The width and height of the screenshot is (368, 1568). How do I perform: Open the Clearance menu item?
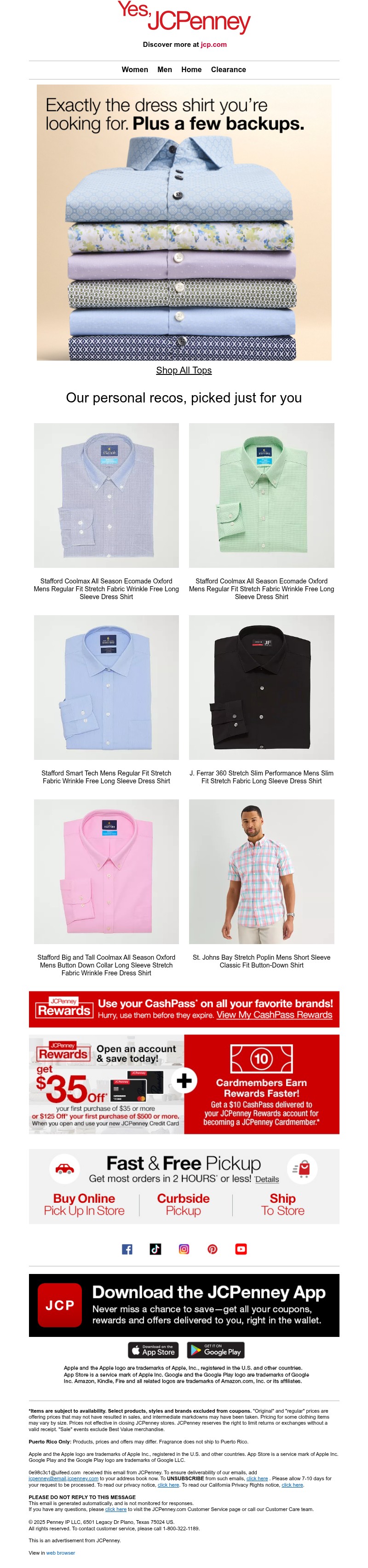[x=229, y=70]
